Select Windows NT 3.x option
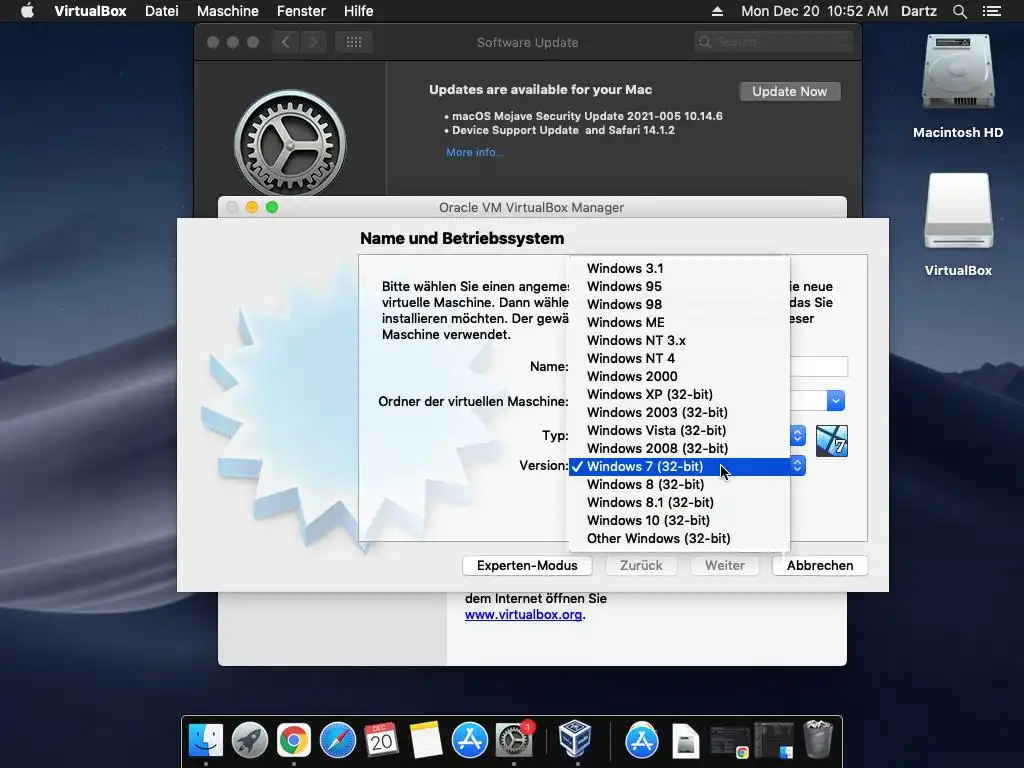Viewport: 1024px width, 768px height. click(x=679, y=340)
